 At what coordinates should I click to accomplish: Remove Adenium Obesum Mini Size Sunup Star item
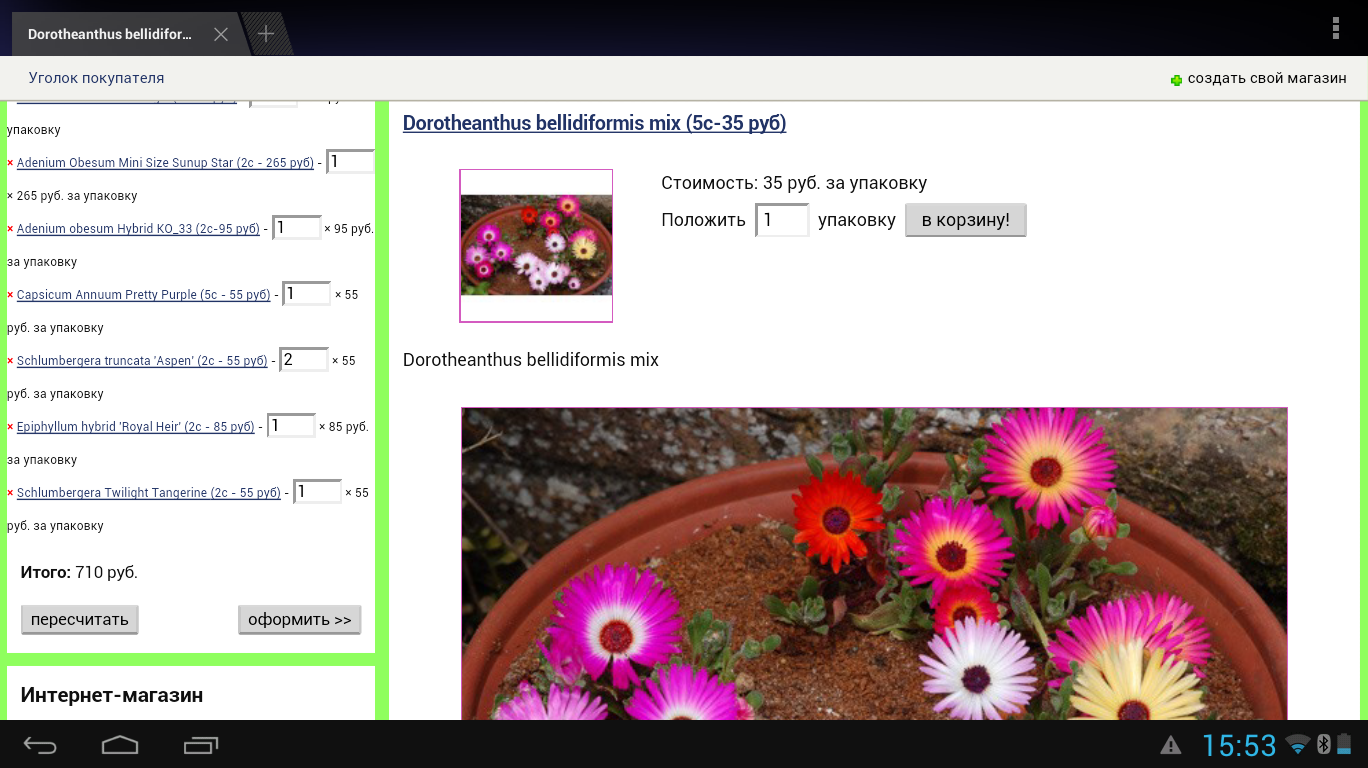[x=10, y=163]
